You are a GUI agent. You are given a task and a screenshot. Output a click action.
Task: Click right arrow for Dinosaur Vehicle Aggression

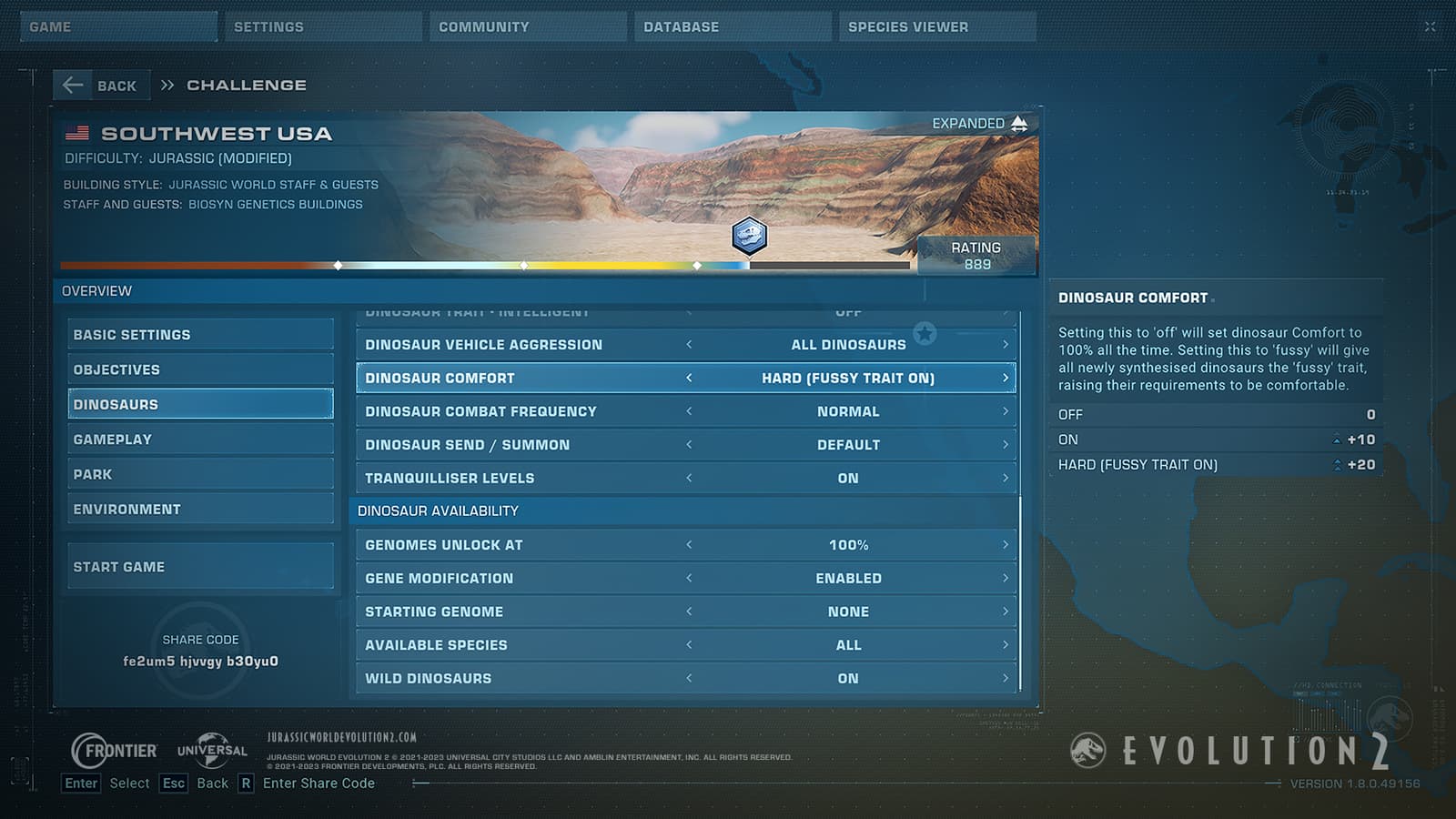pyautogui.click(x=1005, y=345)
